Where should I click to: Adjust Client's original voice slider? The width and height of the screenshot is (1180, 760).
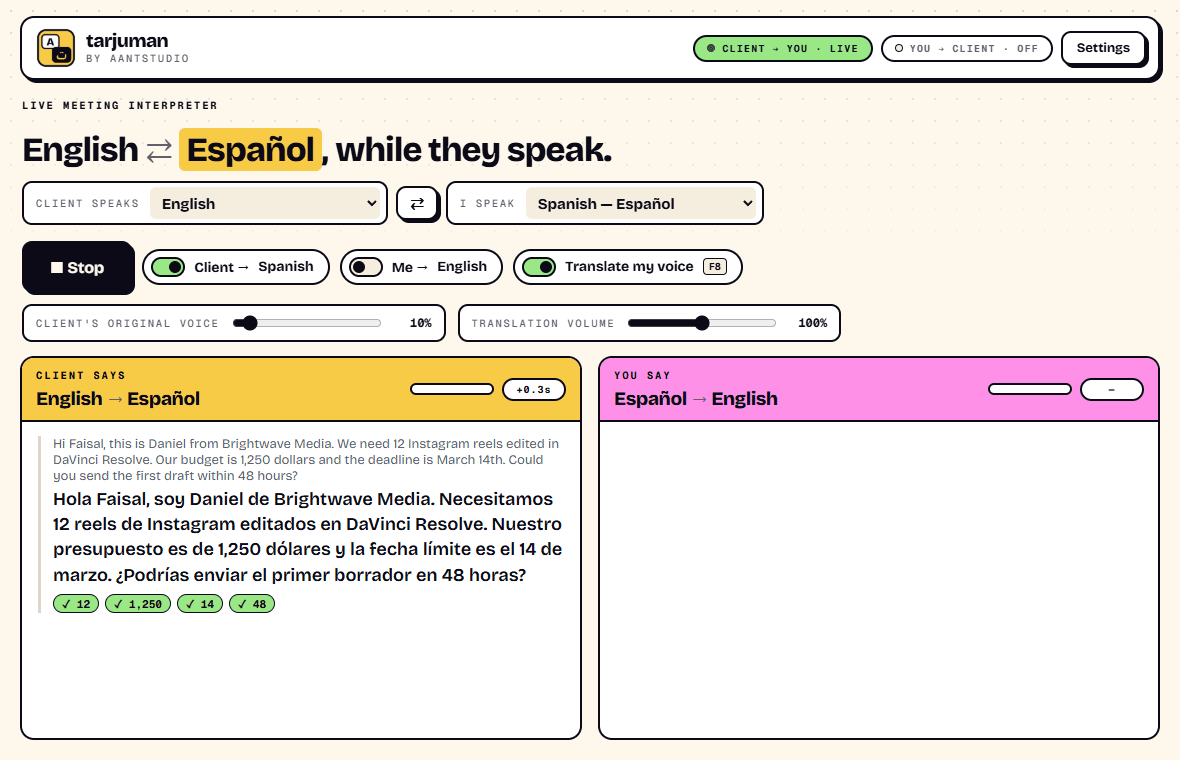point(307,323)
